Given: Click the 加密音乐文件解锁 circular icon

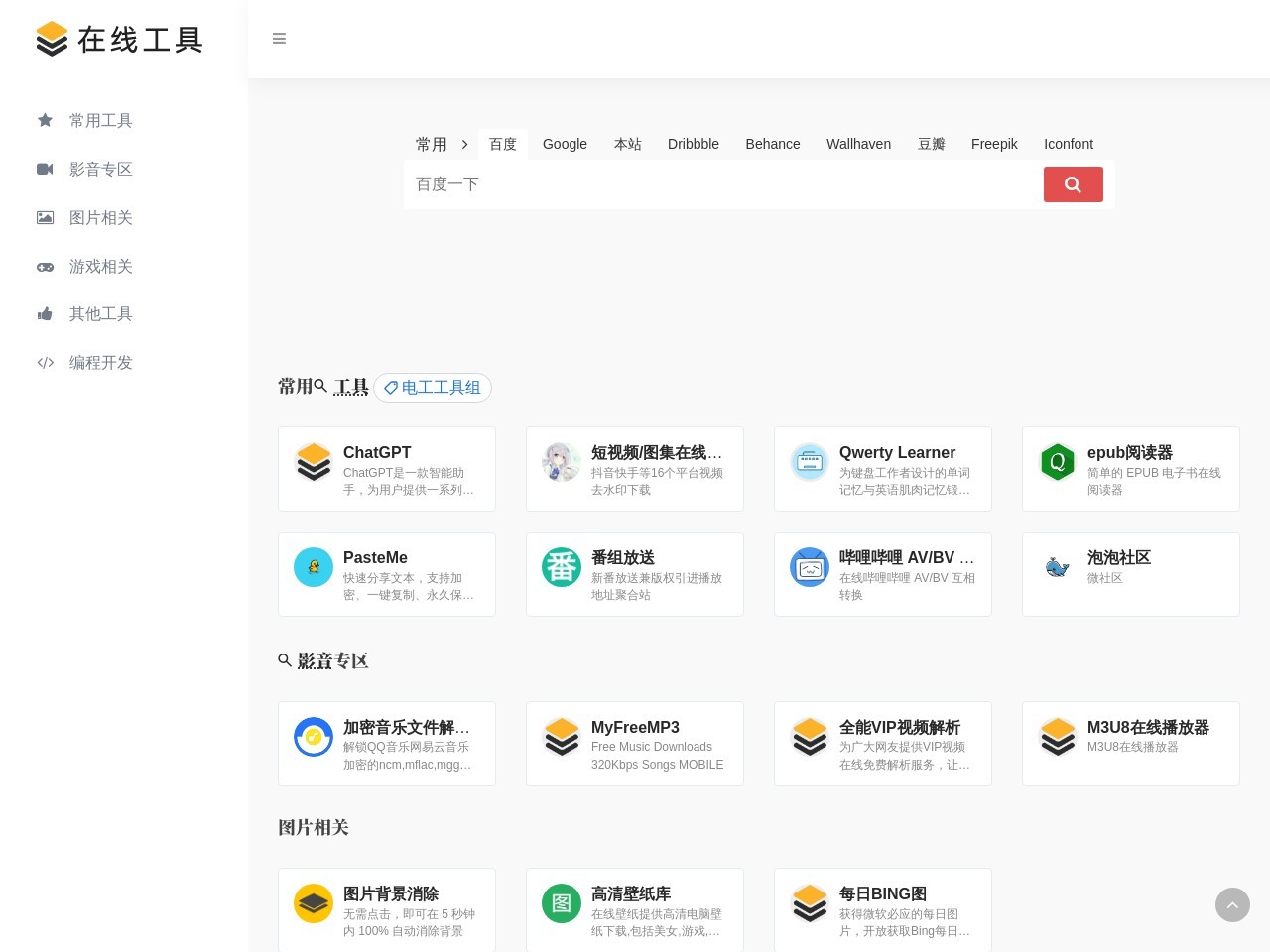Looking at the screenshot, I should tap(314, 737).
